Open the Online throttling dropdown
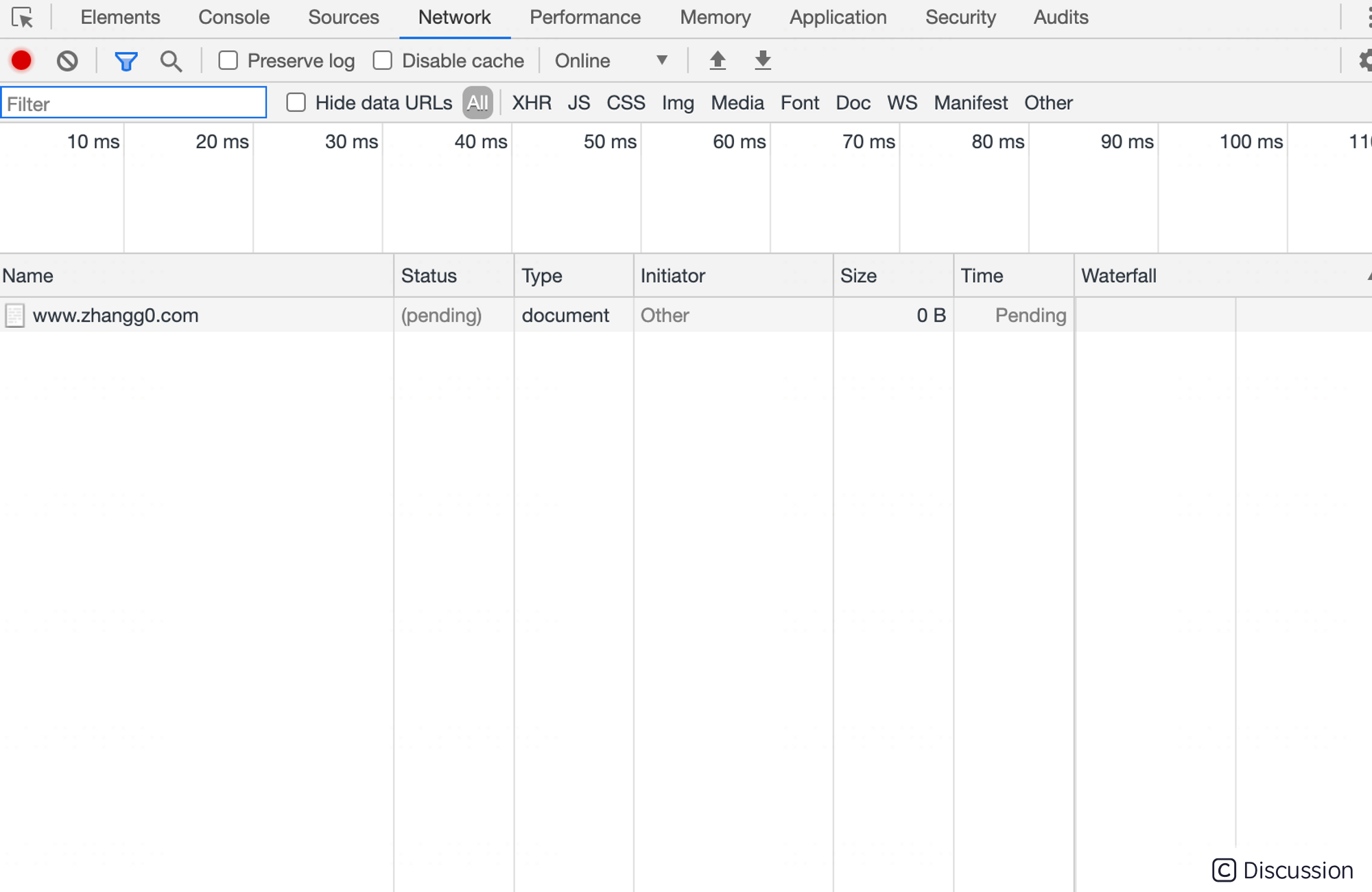The image size is (1372, 892). click(611, 60)
